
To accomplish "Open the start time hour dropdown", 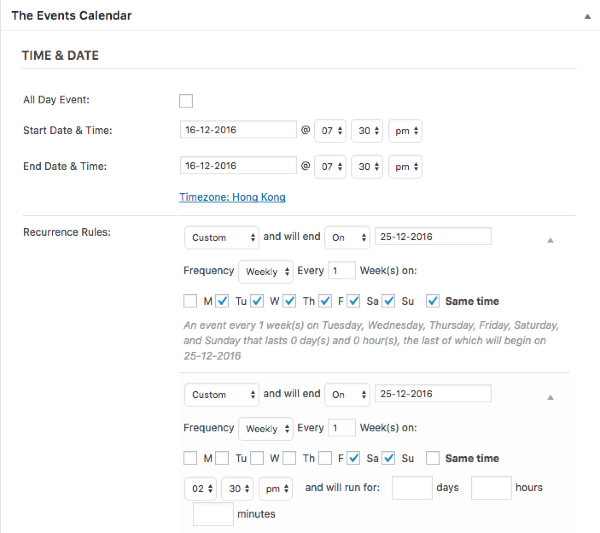I will [330, 131].
